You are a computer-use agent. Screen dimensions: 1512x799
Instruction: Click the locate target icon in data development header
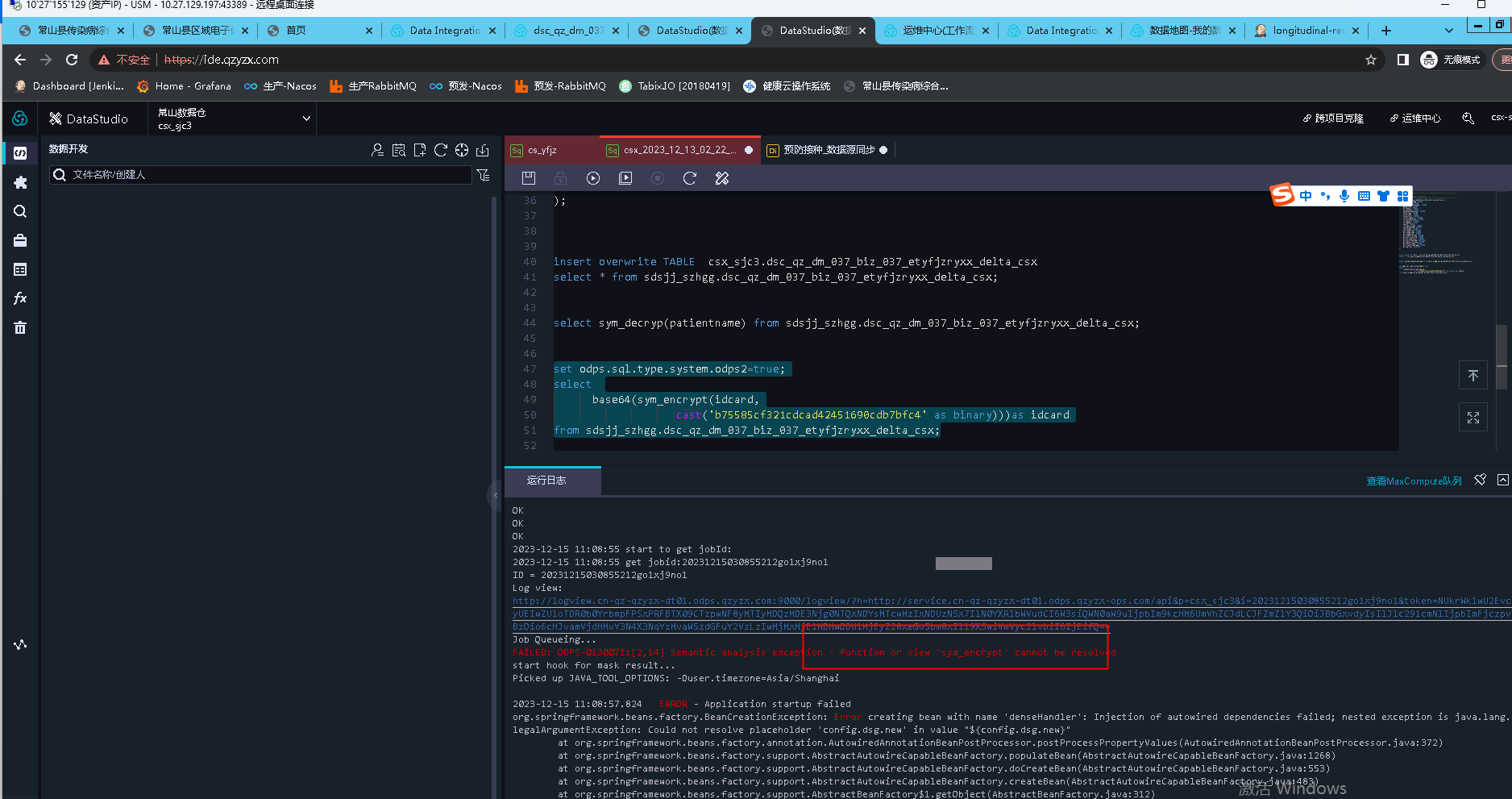(x=461, y=150)
